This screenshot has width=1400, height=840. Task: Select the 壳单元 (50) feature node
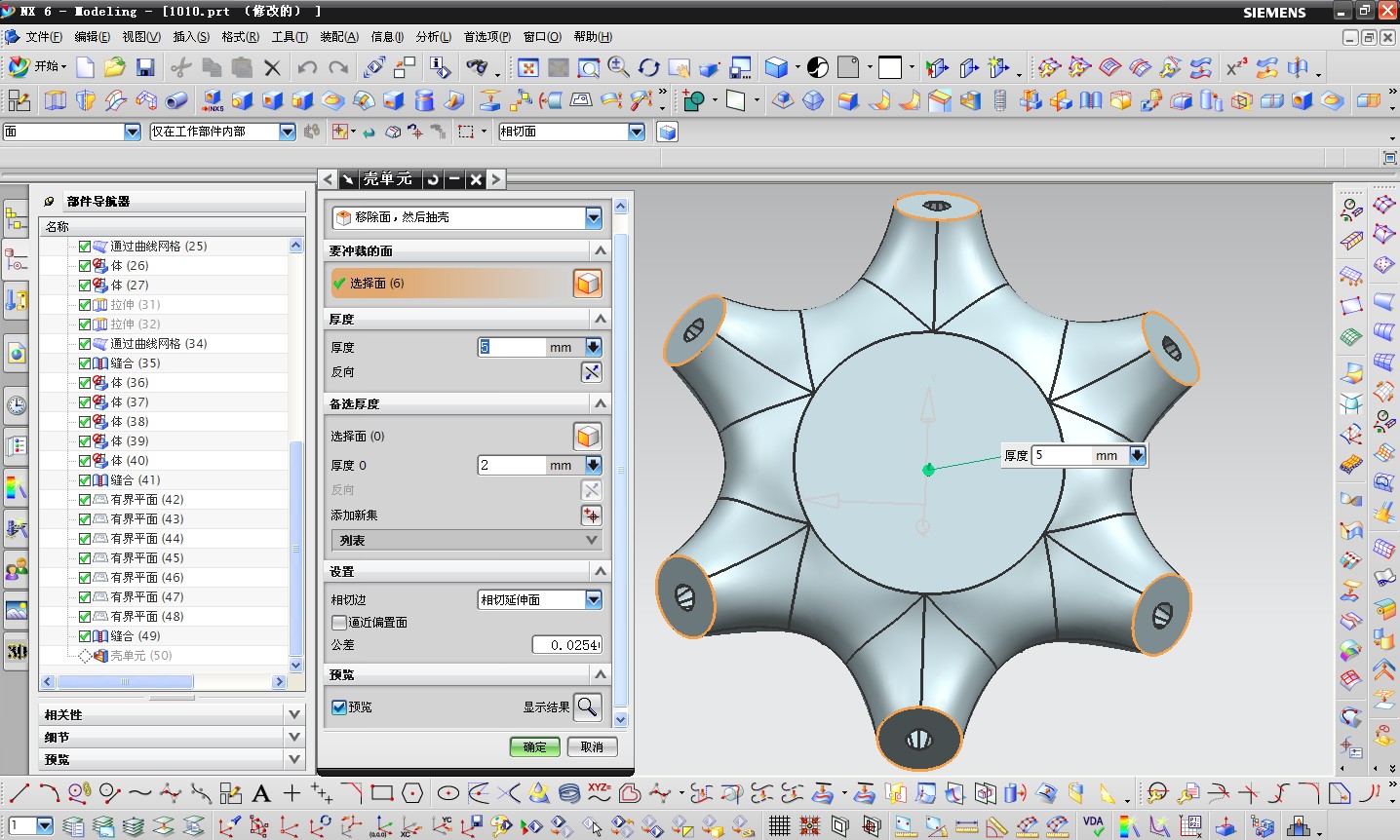(140, 656)
